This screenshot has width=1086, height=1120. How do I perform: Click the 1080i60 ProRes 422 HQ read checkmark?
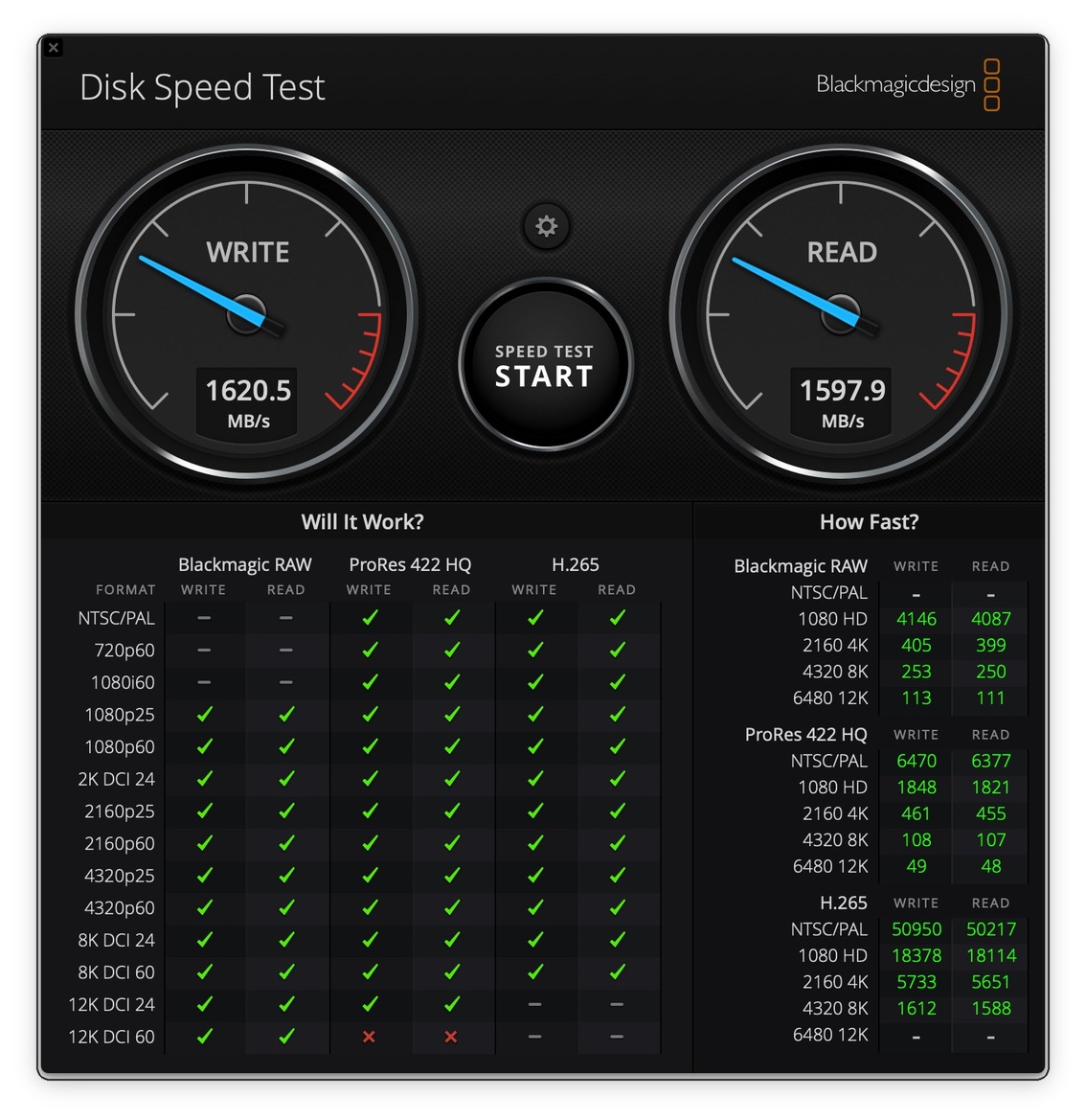451,681
